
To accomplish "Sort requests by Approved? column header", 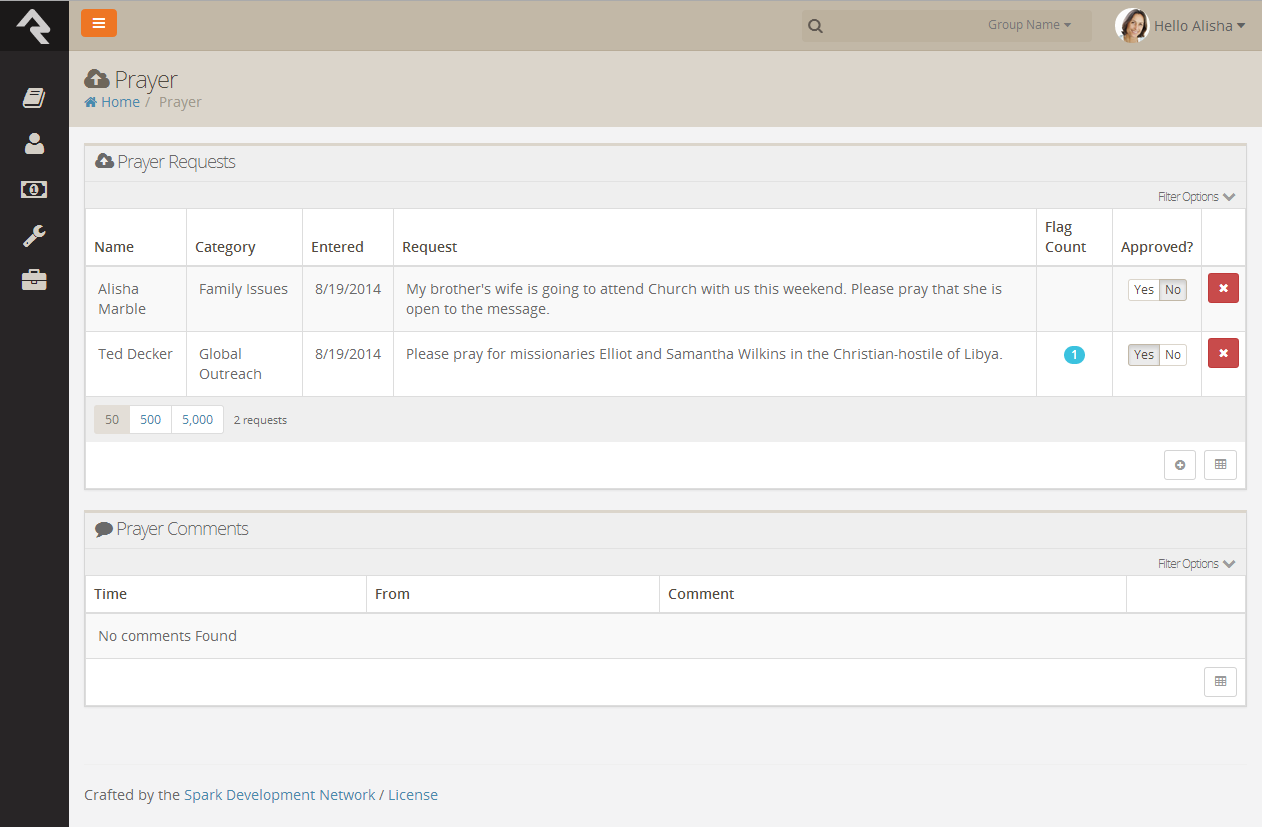I will (1157, 247).
